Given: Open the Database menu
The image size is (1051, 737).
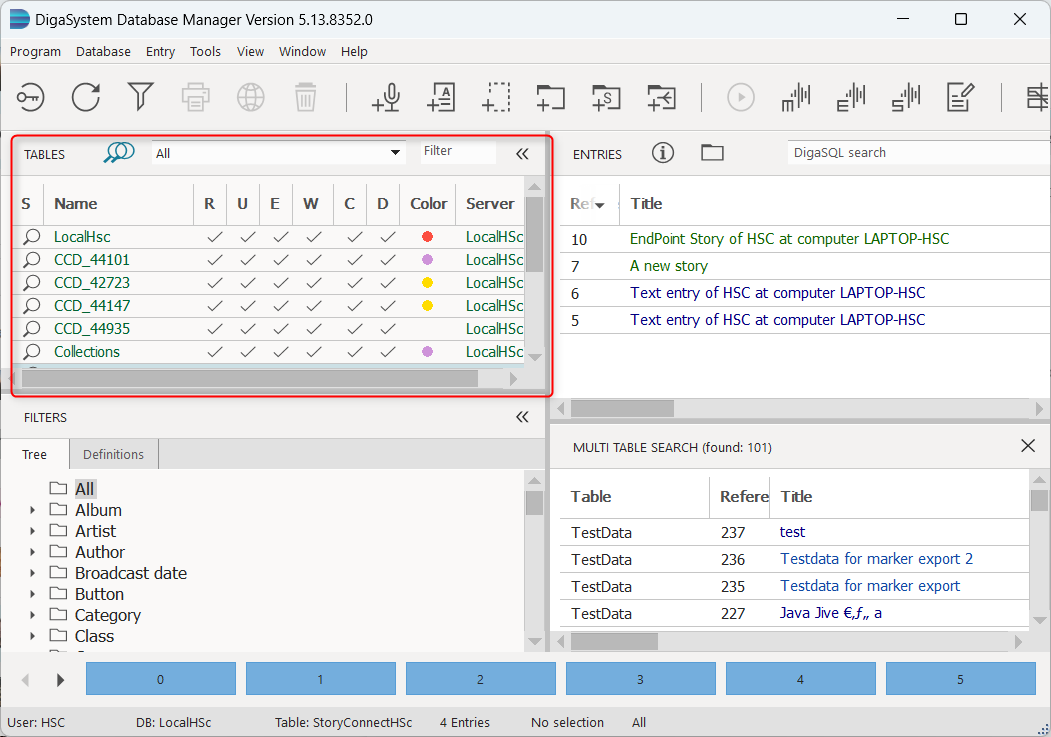Looking at the screenshot, I should coord(103,51).
